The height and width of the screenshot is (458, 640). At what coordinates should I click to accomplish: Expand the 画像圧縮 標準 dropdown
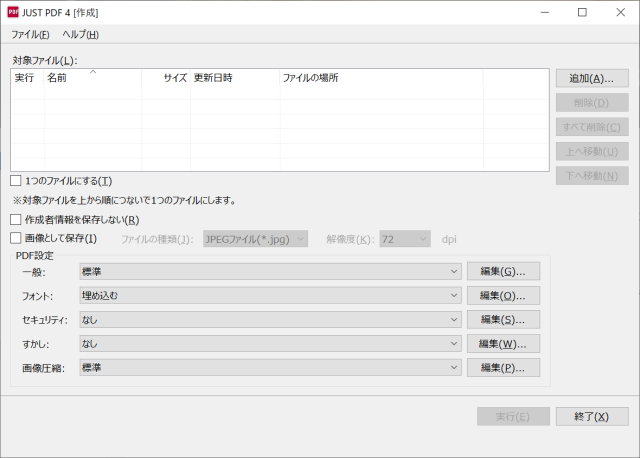[x=270, y=368]
